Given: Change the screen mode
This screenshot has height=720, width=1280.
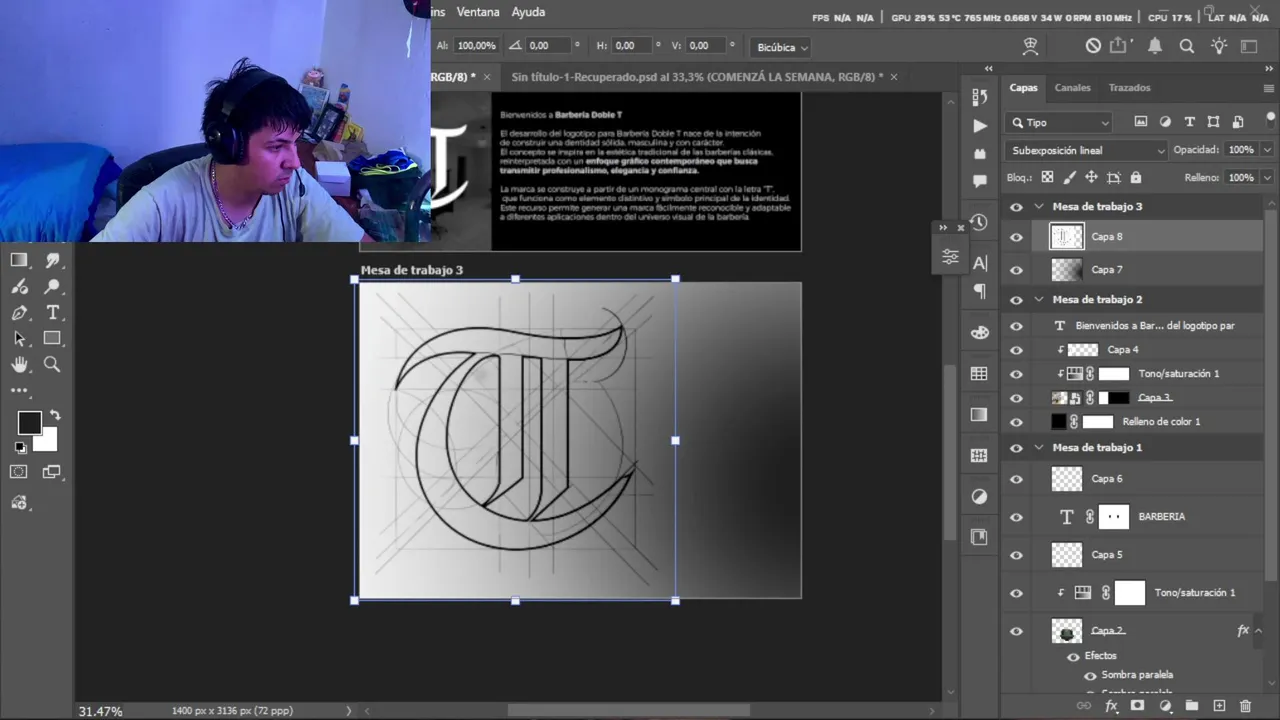Looking at the screenshot, I should (52, 472).
